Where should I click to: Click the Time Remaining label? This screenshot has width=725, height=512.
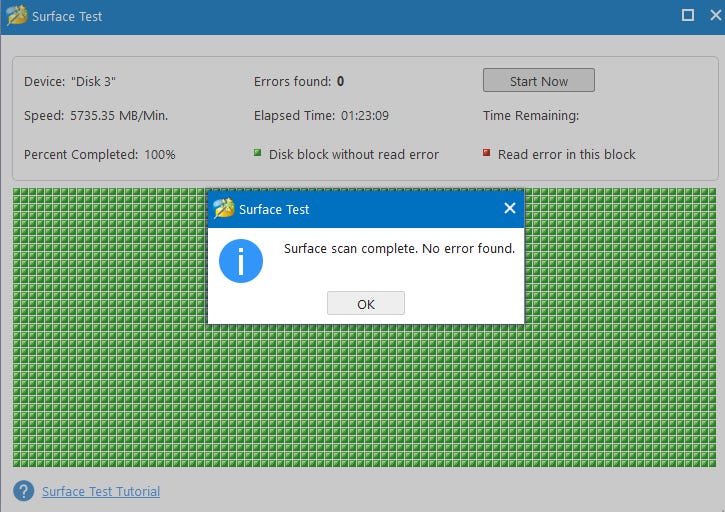(x=531, y=116)
